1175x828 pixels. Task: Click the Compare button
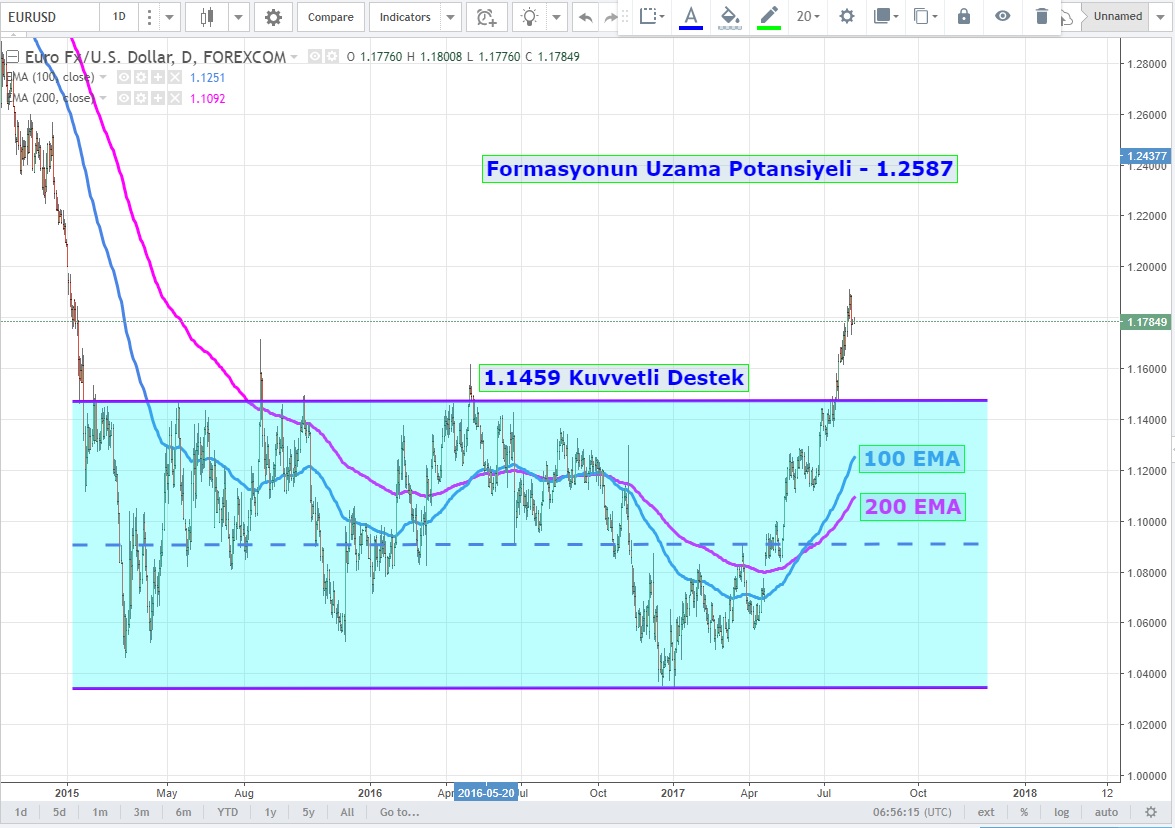point(330,17)
